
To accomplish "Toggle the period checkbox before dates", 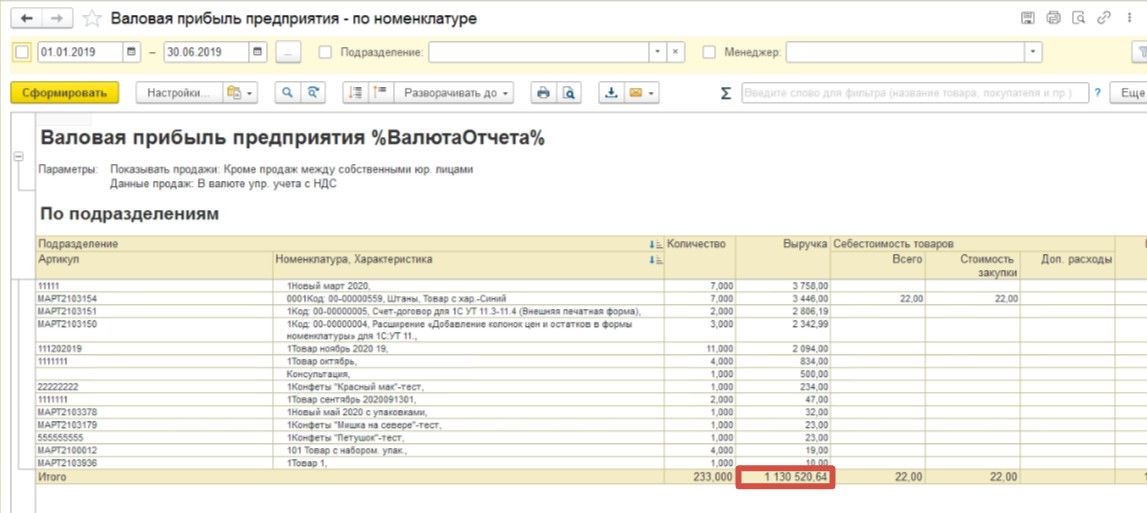I will coord(22,52).
